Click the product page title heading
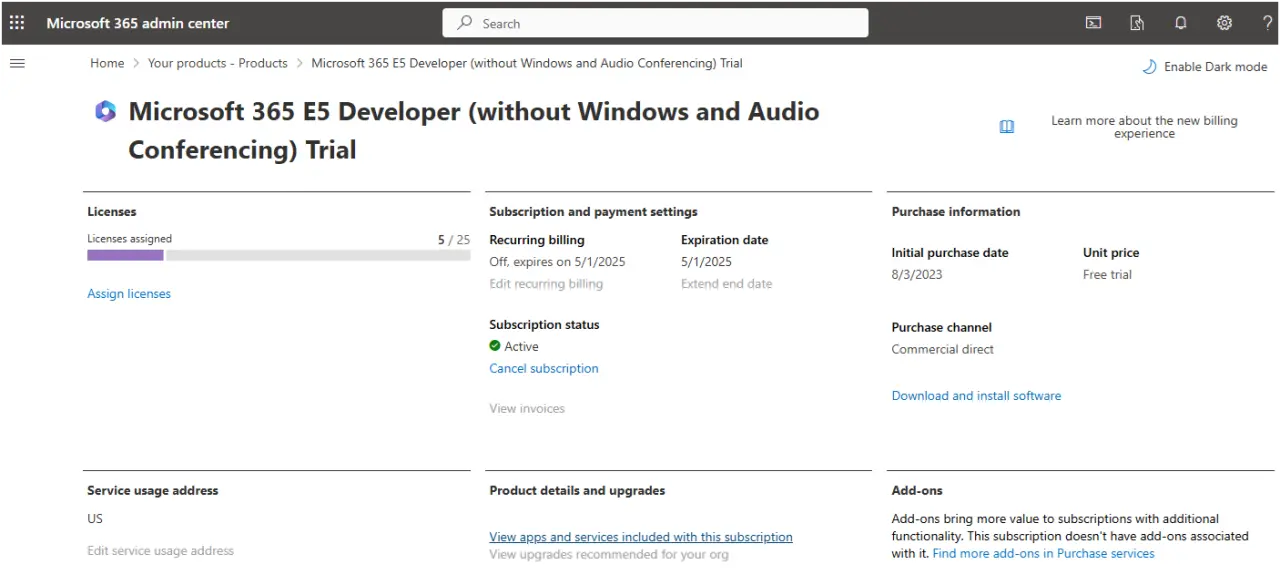 (474, 130)
